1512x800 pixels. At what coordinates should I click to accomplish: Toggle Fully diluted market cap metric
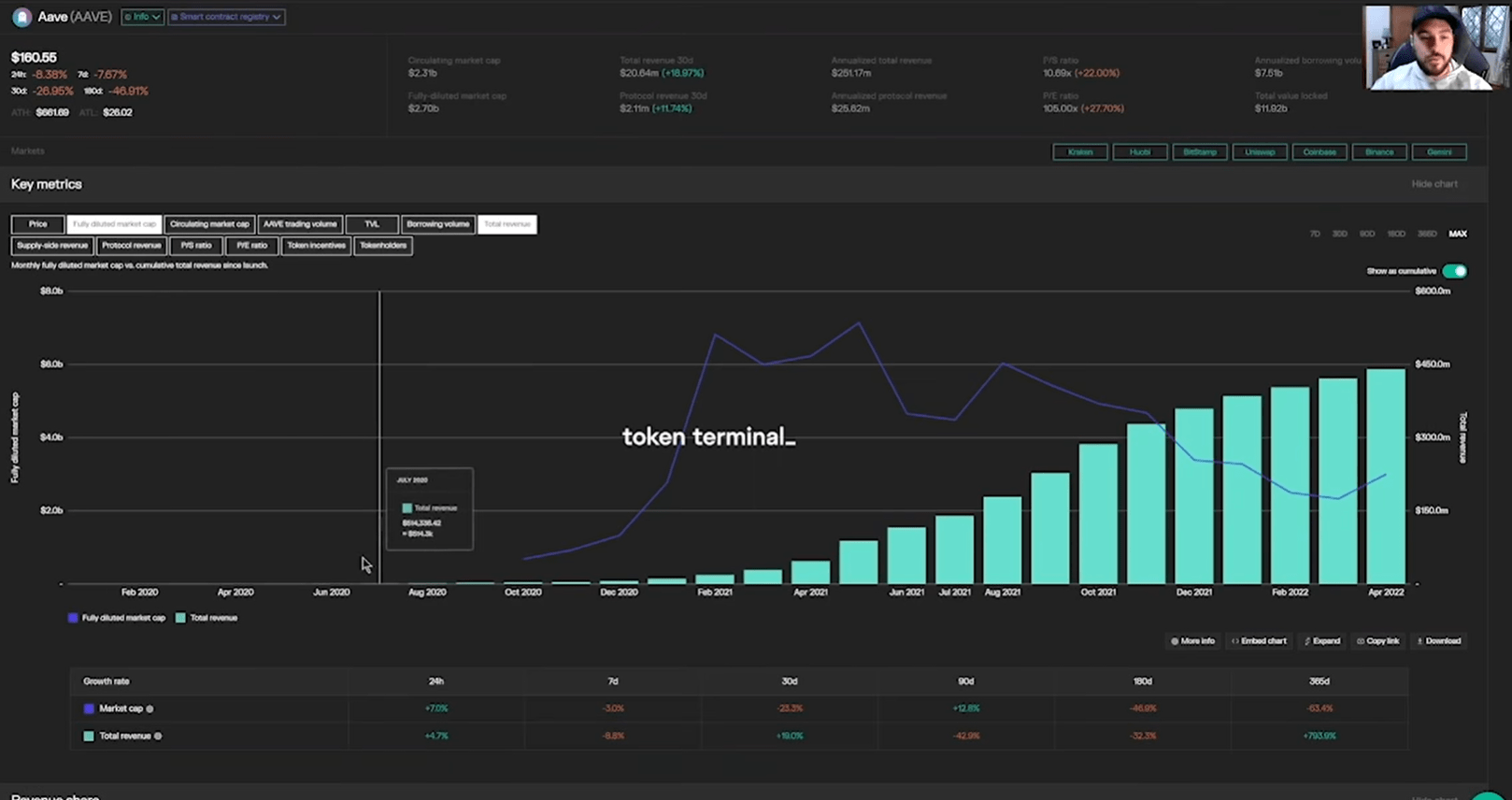click(114, 224)
